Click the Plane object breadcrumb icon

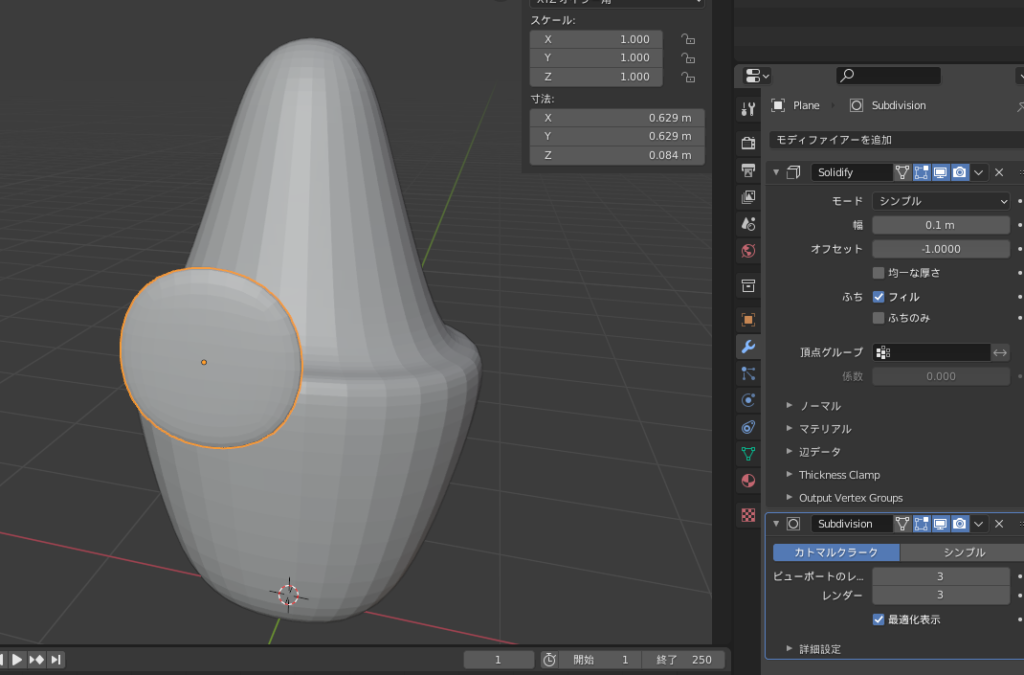point(778,105)
